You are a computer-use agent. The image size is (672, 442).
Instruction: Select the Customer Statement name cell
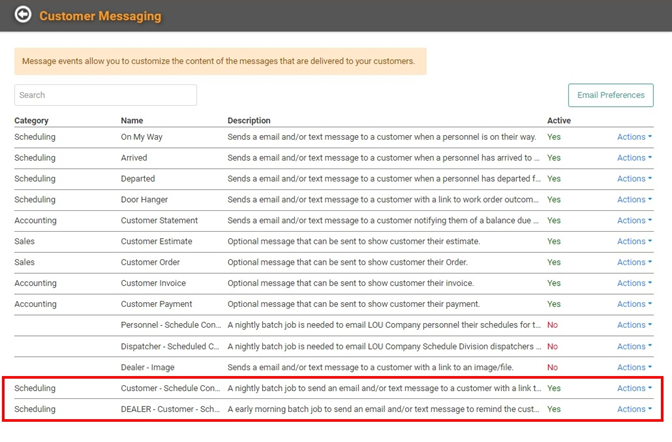(159, 220)
